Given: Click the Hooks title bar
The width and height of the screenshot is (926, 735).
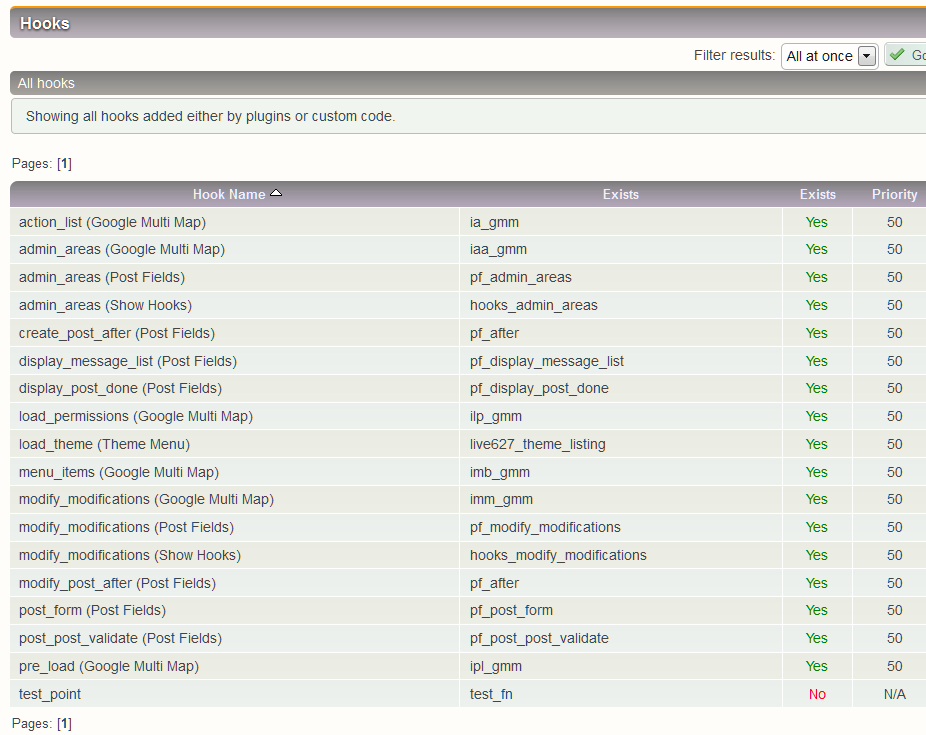Looking at the screenshot, I should [x=45, y=23].
